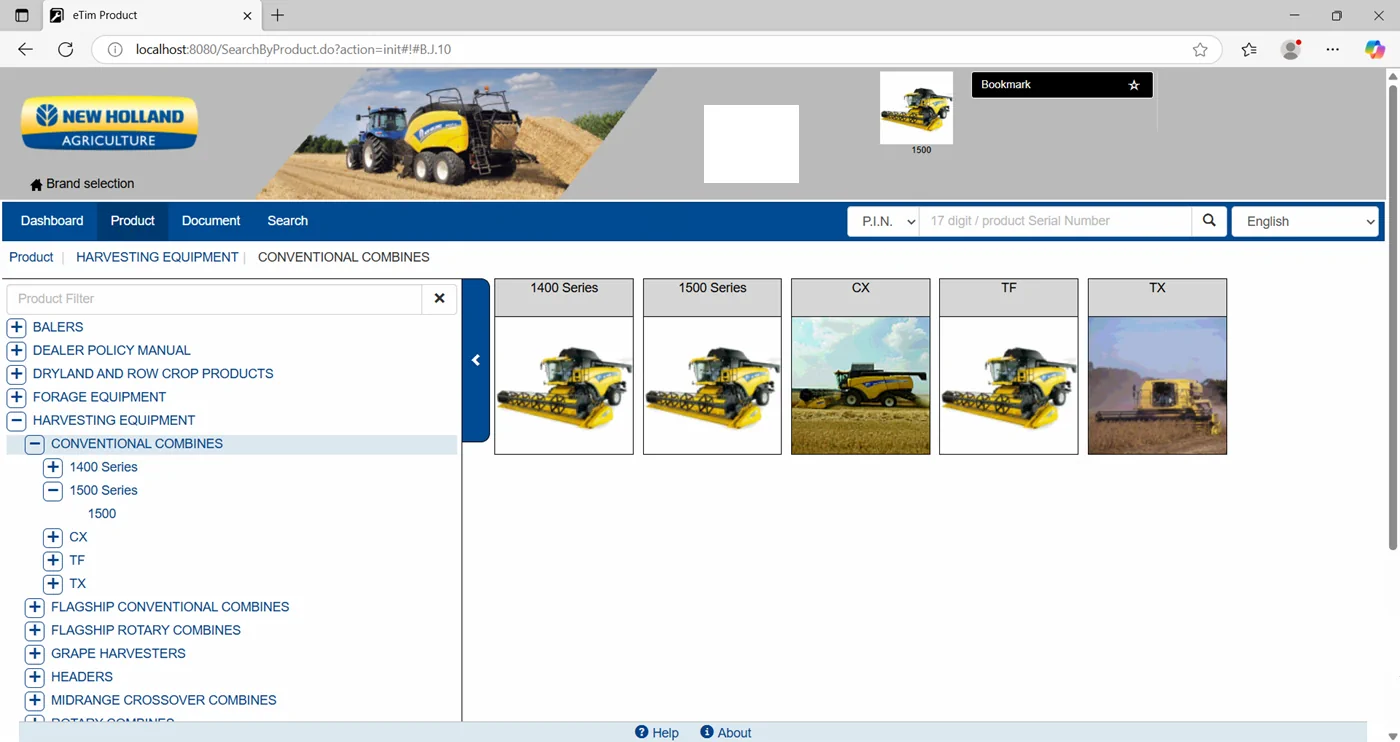Screen dimensions: 1400x742
Task: Expand the BALERS tree node
Action: pos(16,327)
